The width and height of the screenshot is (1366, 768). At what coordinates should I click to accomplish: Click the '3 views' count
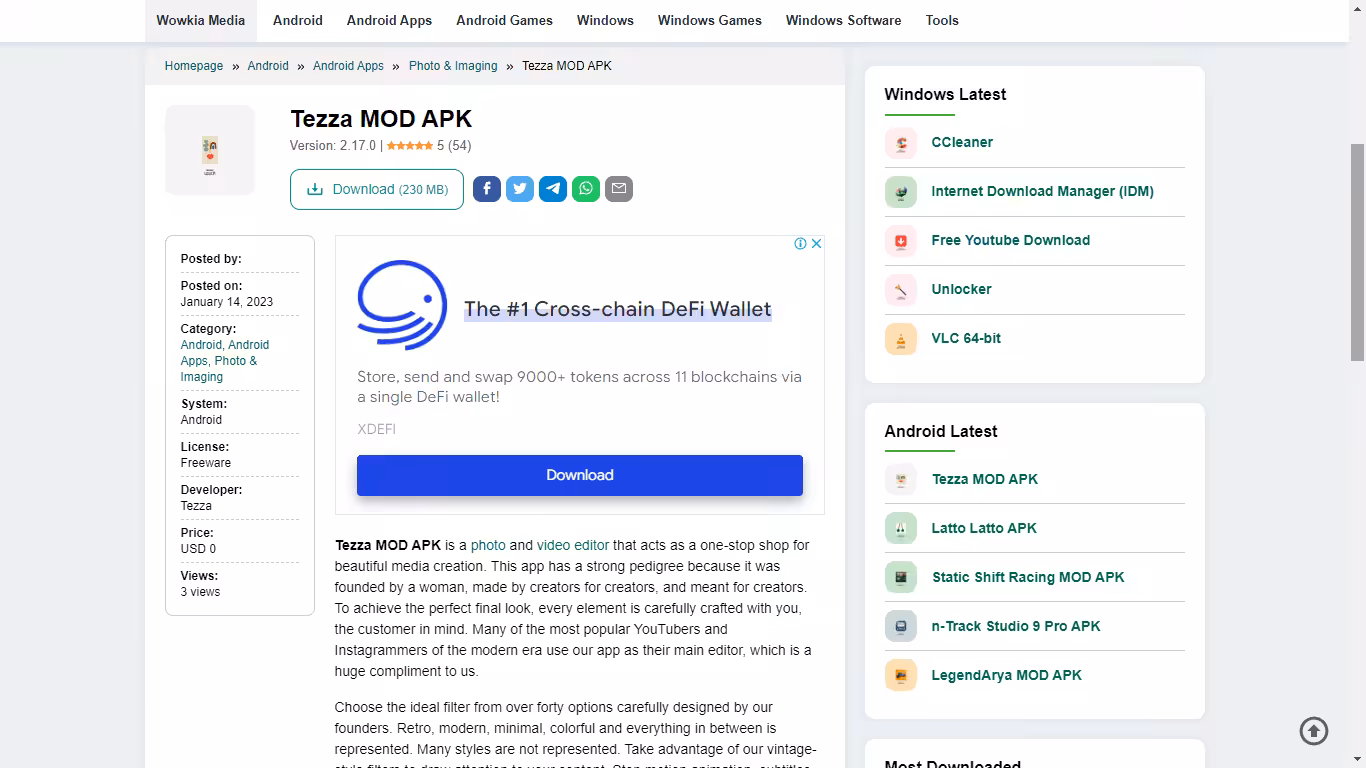200,592
